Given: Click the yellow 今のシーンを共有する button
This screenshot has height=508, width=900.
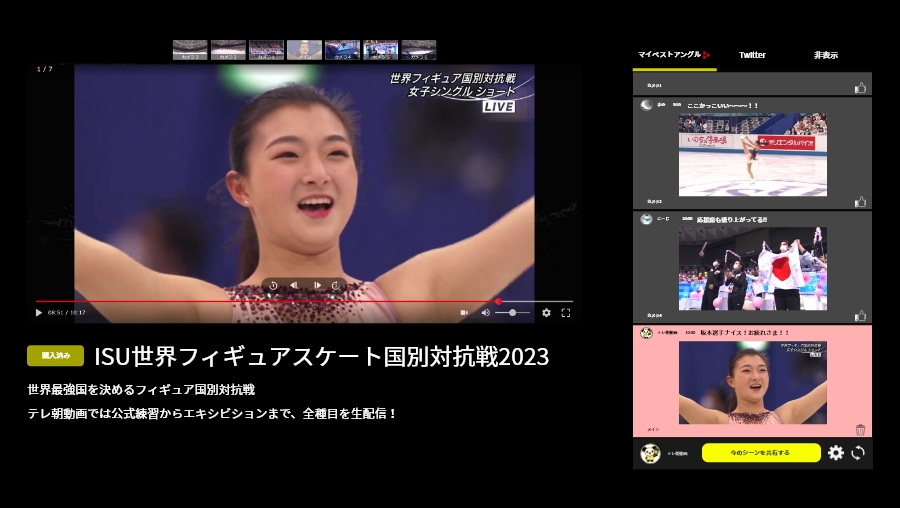Looking at the screenshot, I should 761,453.
